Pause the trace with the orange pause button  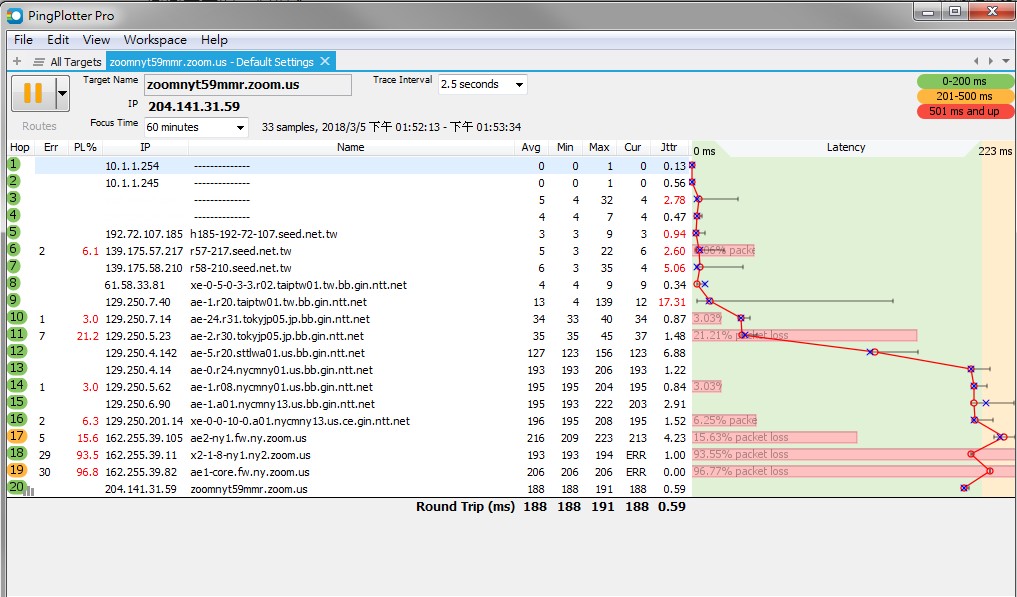(x=33, y=94)
